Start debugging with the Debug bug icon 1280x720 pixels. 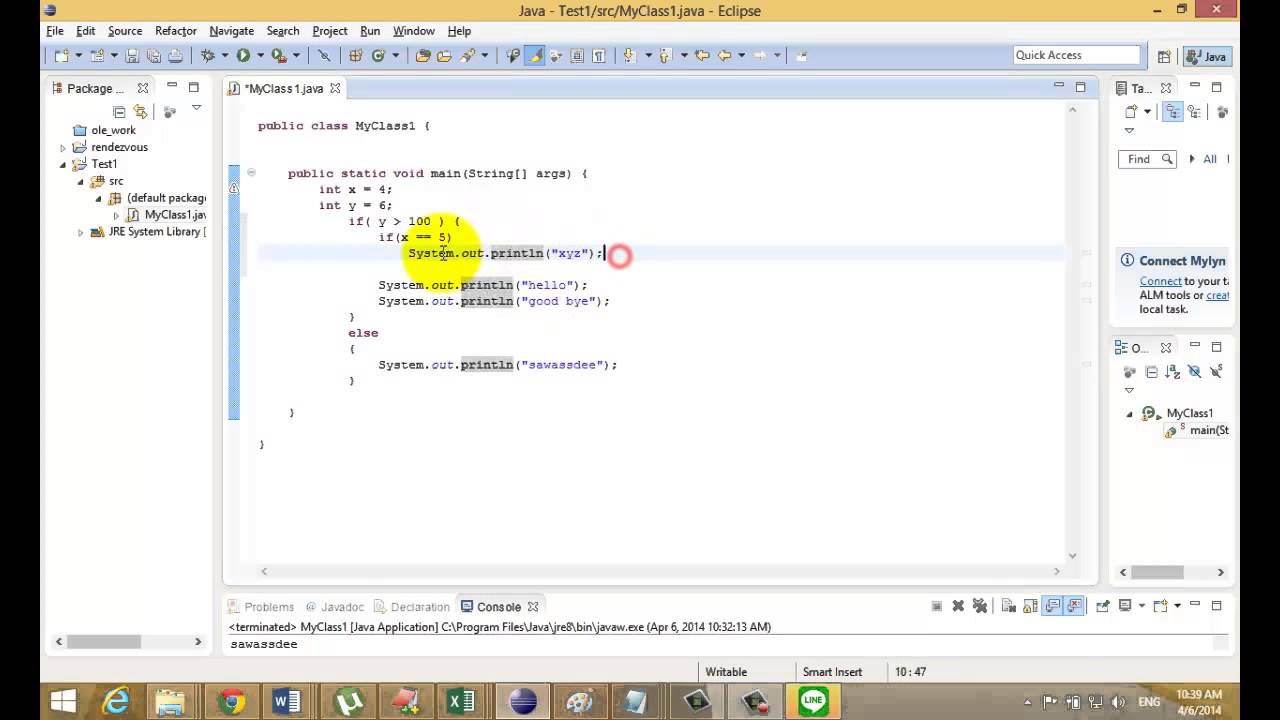point(207,56)
